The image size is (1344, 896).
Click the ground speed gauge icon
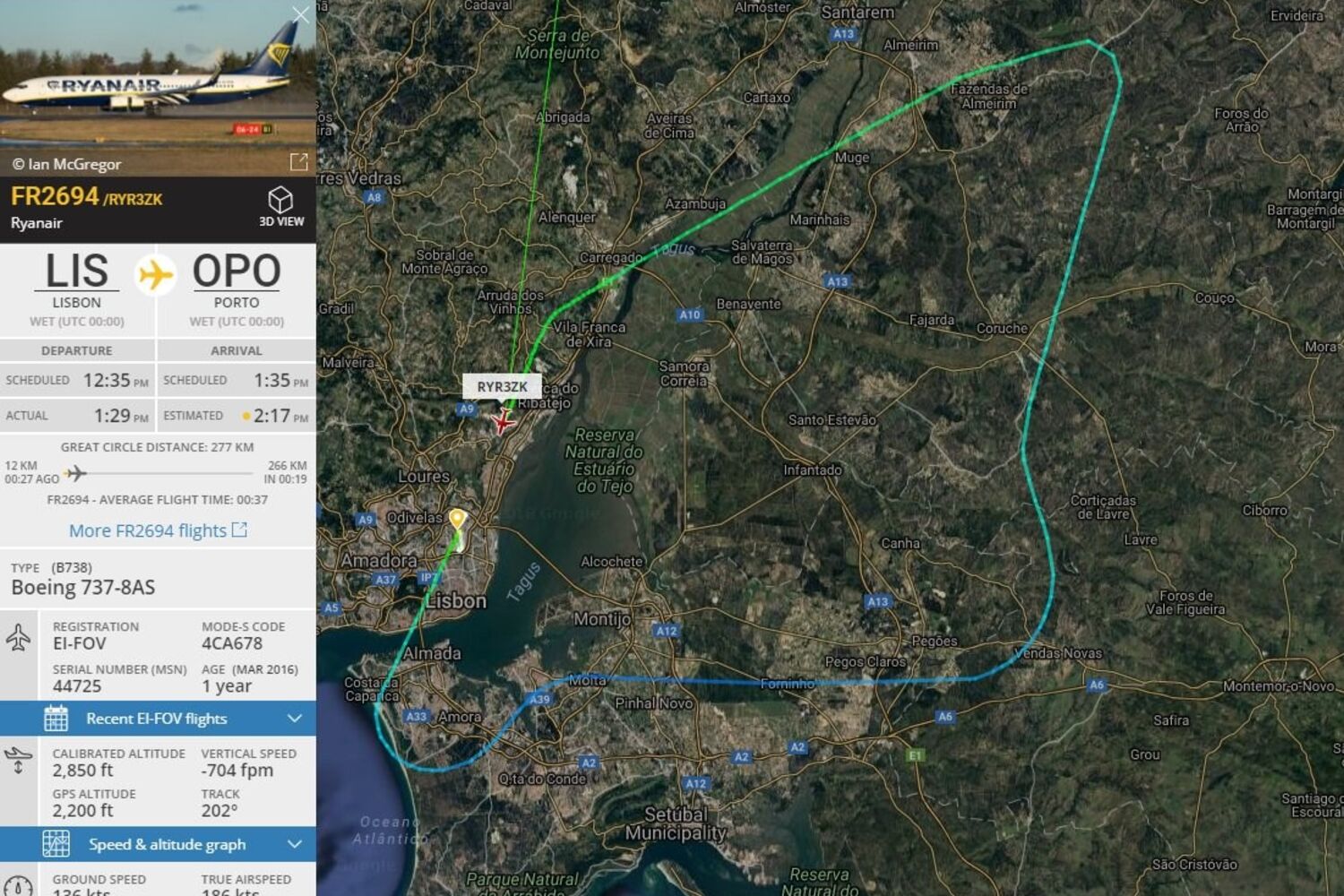coord(18,883)
